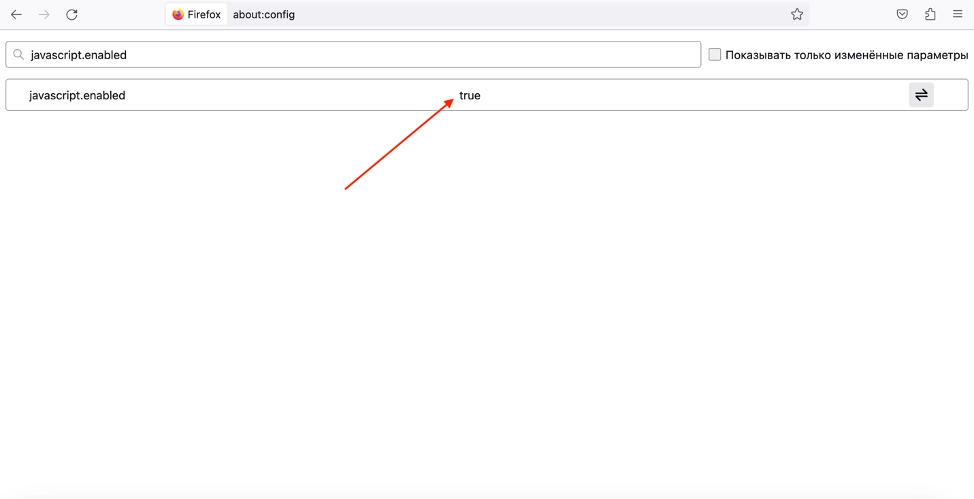
Task: Click the Firefox identity badge in address bar
Action: coord(197,14)
